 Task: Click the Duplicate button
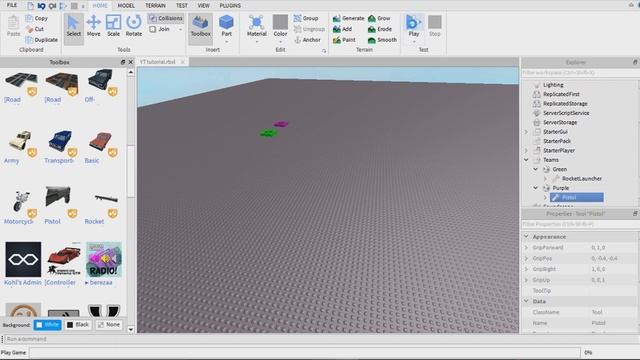tap(42, 40)
